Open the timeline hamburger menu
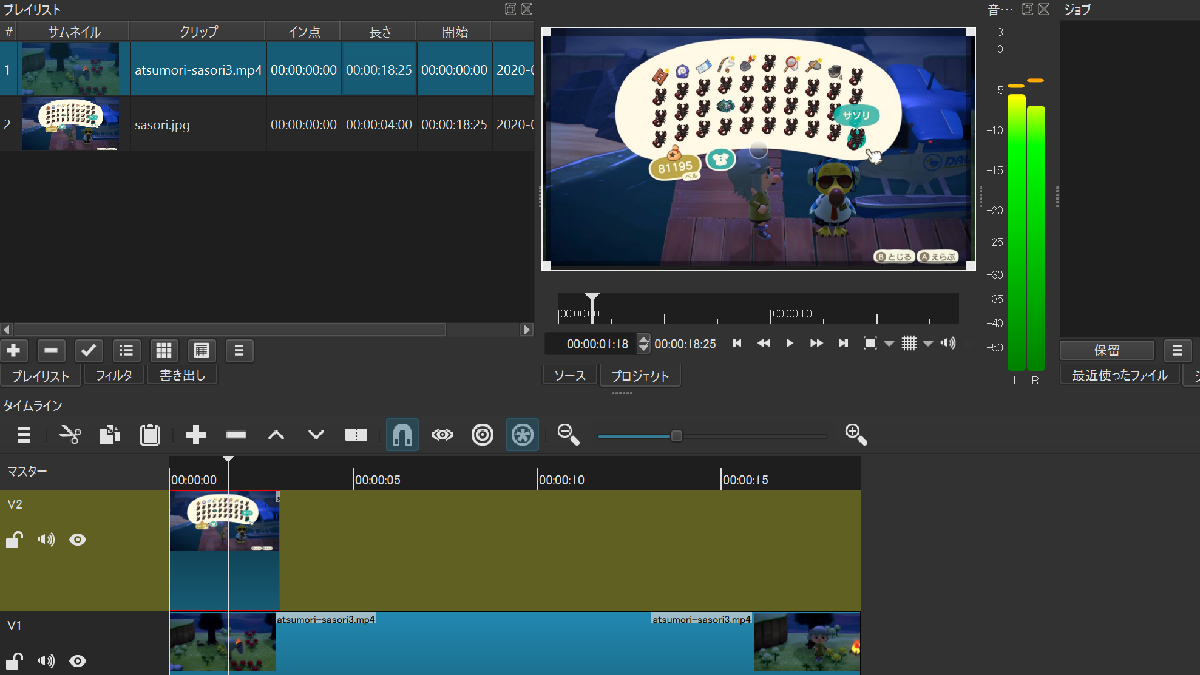 pos(23,435)
